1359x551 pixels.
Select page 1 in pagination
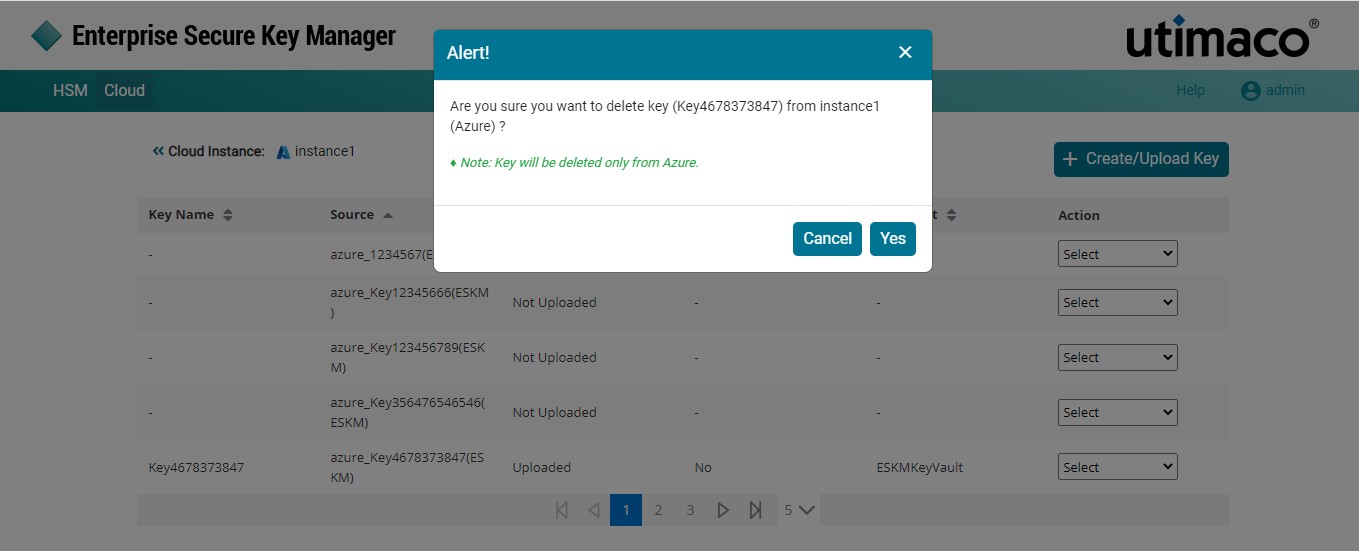point(626,510)
